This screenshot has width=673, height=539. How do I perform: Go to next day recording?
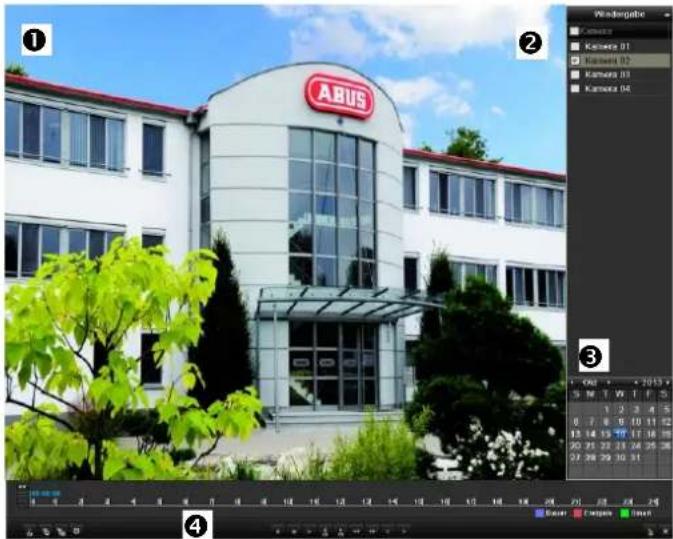(x=404, y=532)
